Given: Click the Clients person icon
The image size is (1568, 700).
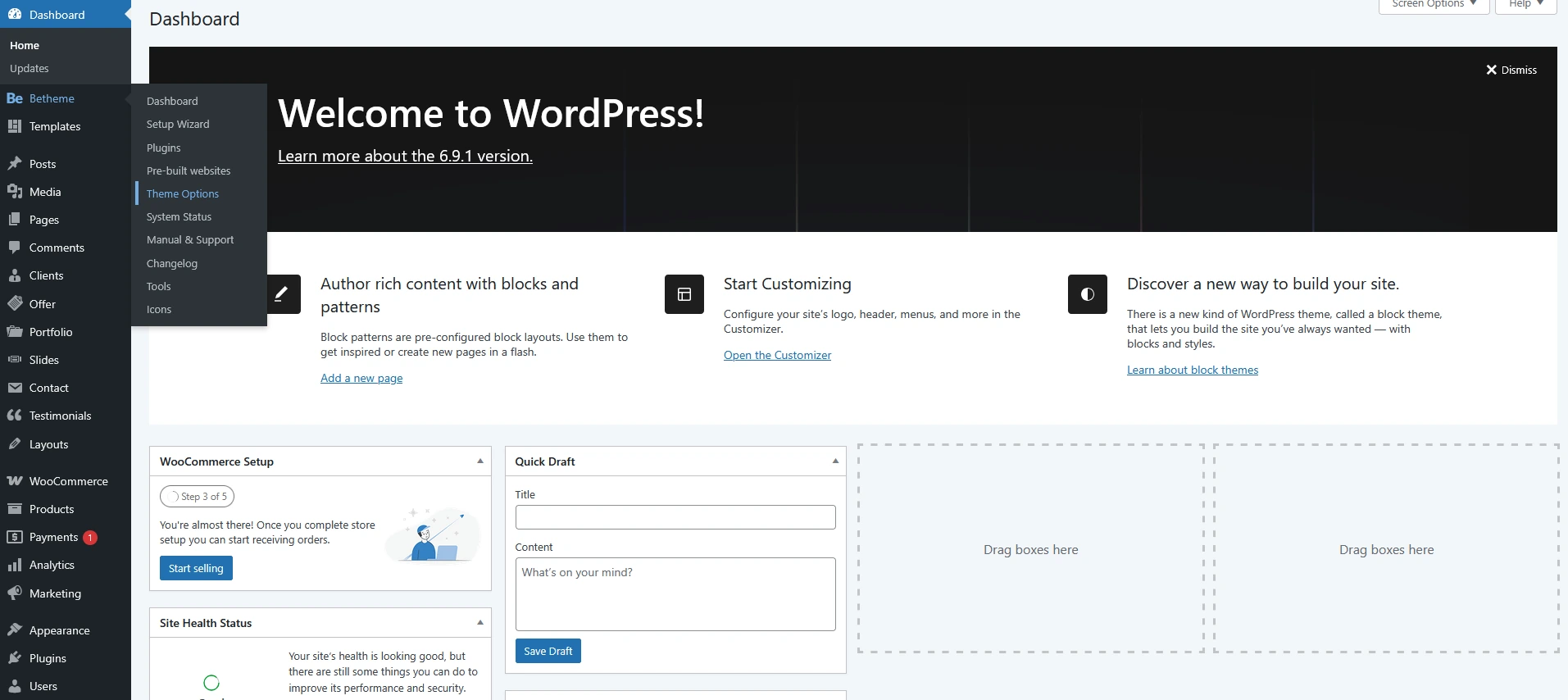Looking at the screenshot, I should pos(15,275).
